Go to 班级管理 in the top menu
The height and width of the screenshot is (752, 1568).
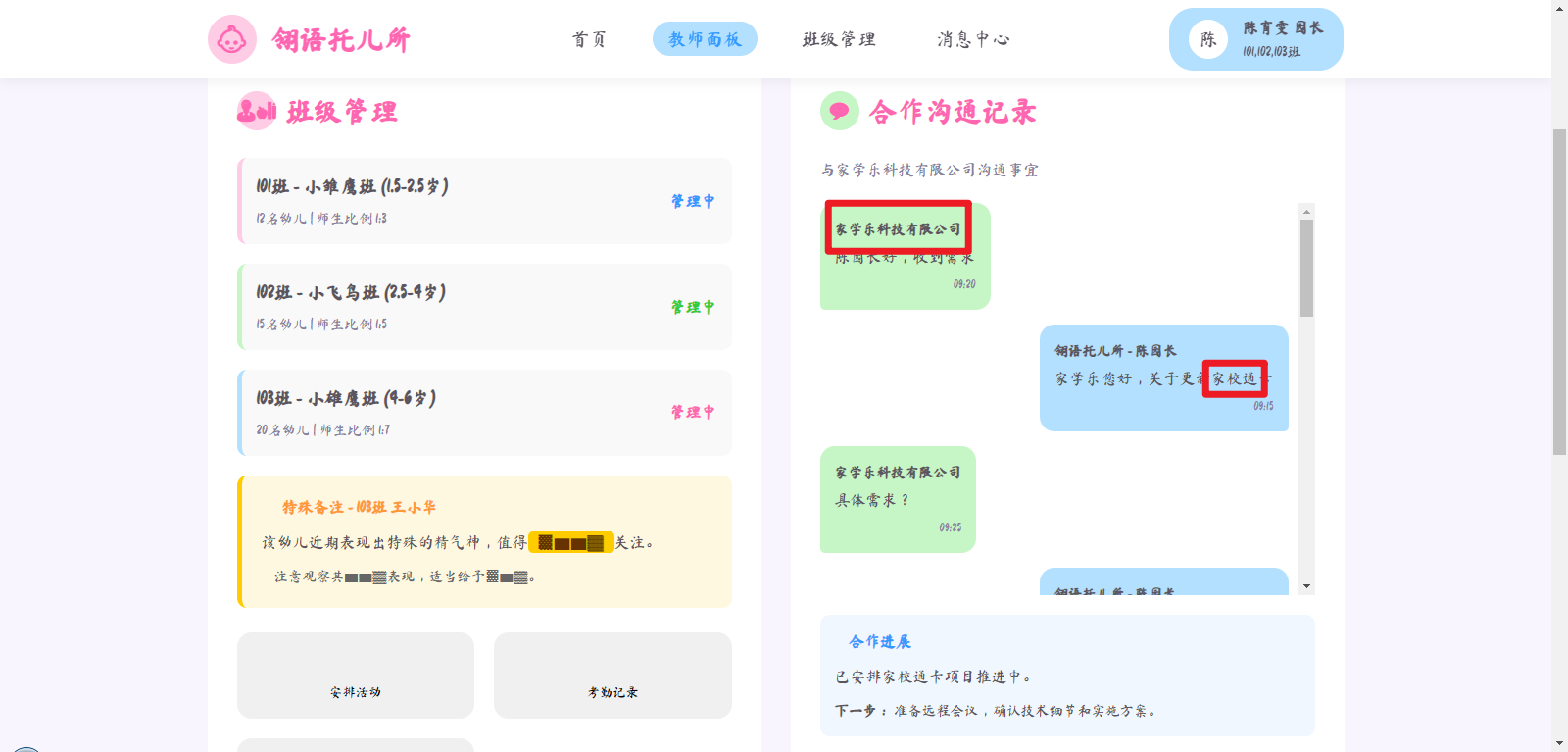pos(839,39)
